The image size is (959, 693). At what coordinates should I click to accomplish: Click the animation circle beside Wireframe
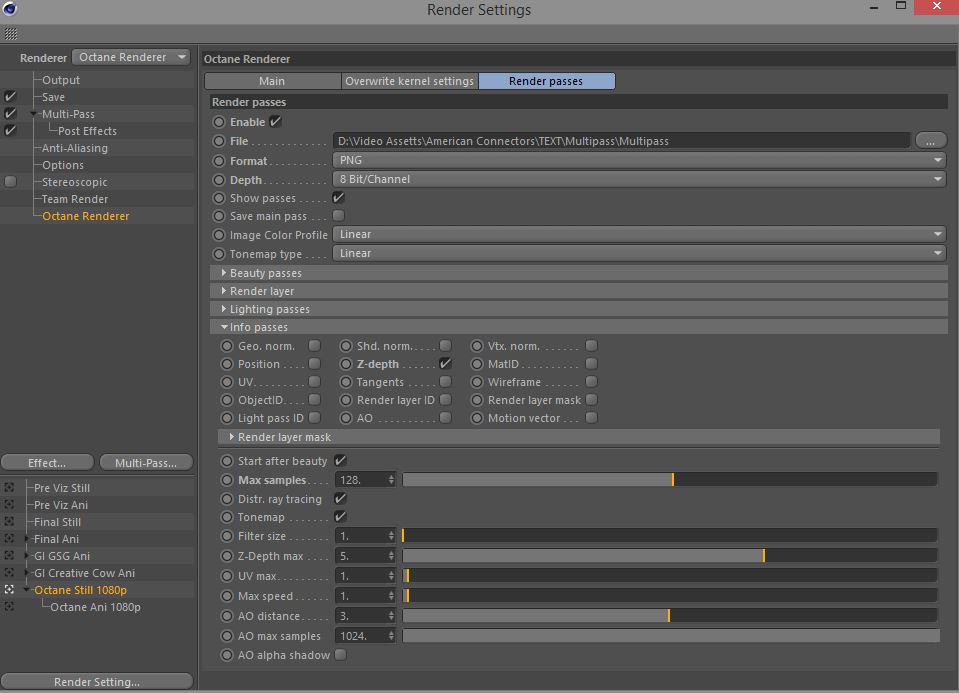pyautogui.click(x=477, y=382)
